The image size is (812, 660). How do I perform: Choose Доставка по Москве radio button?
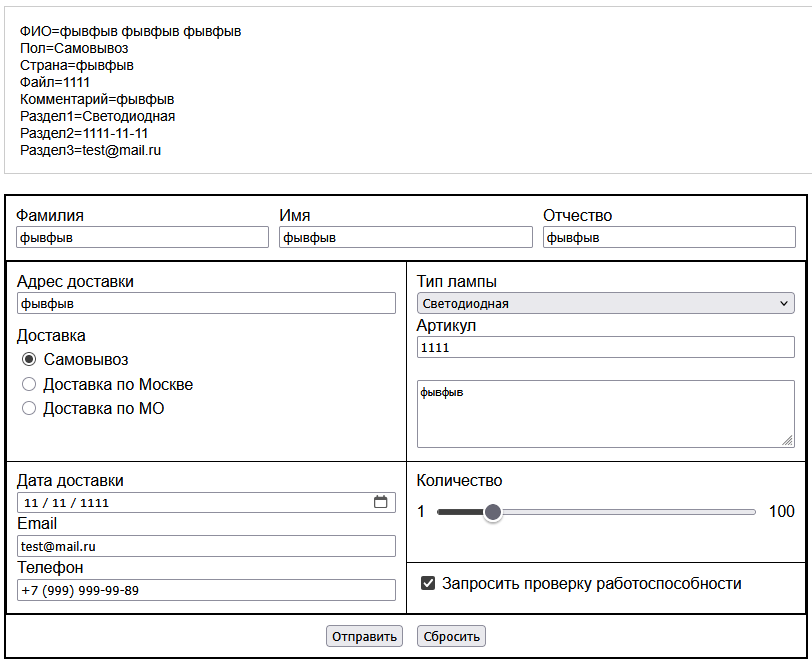[29, 384]
